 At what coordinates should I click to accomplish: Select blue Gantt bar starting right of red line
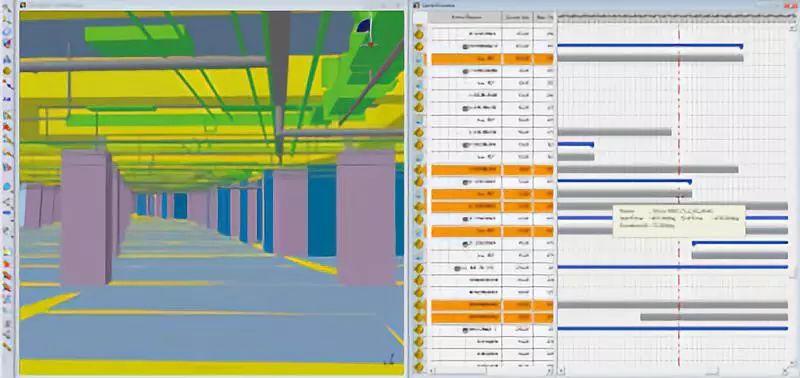click(x=740, y=243)
